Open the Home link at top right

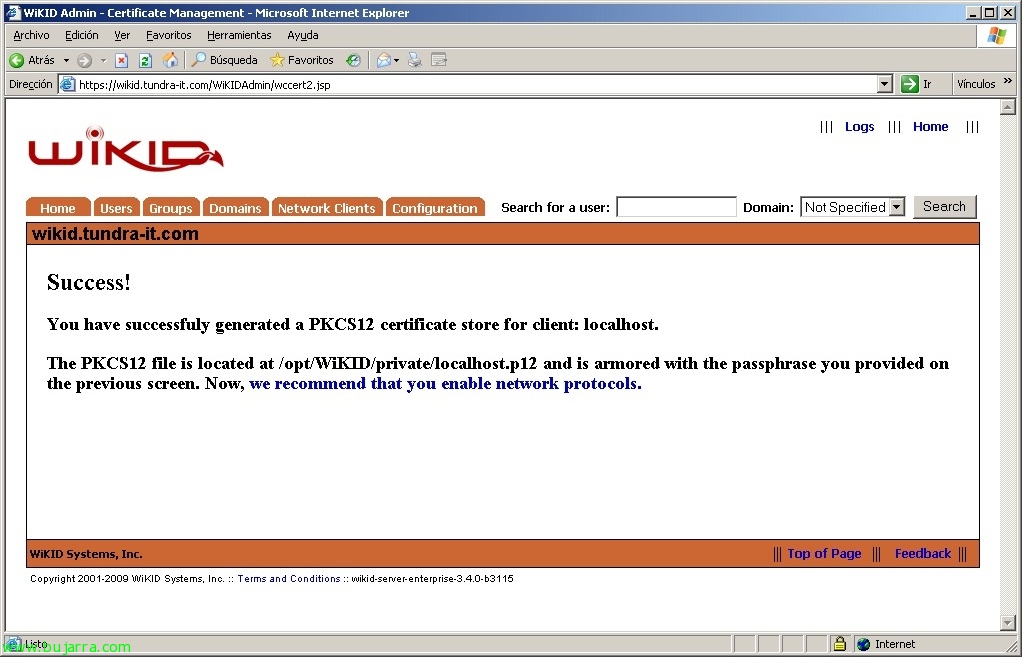[930, 126]
